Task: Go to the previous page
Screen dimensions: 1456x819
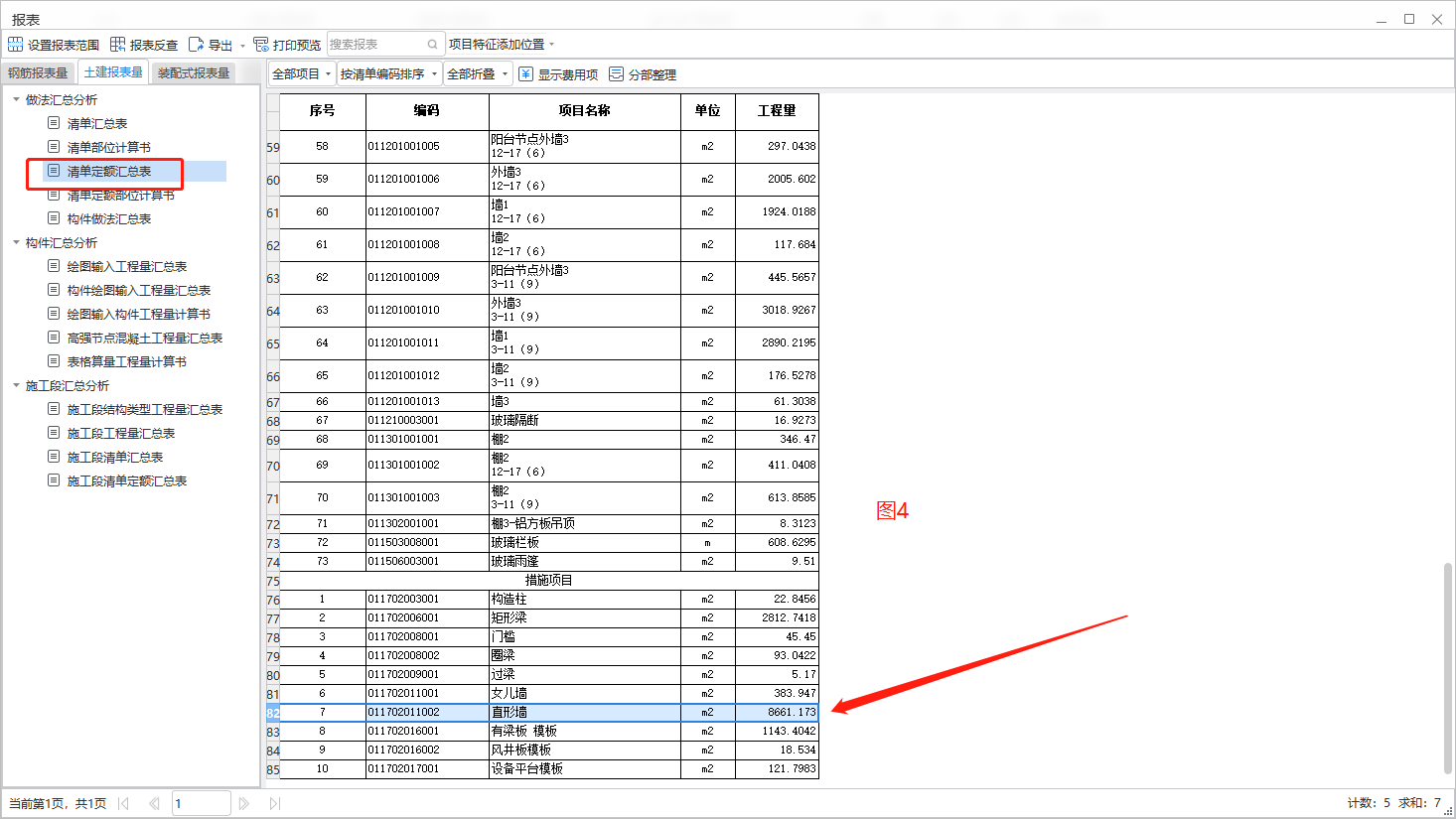Action: 154,803
